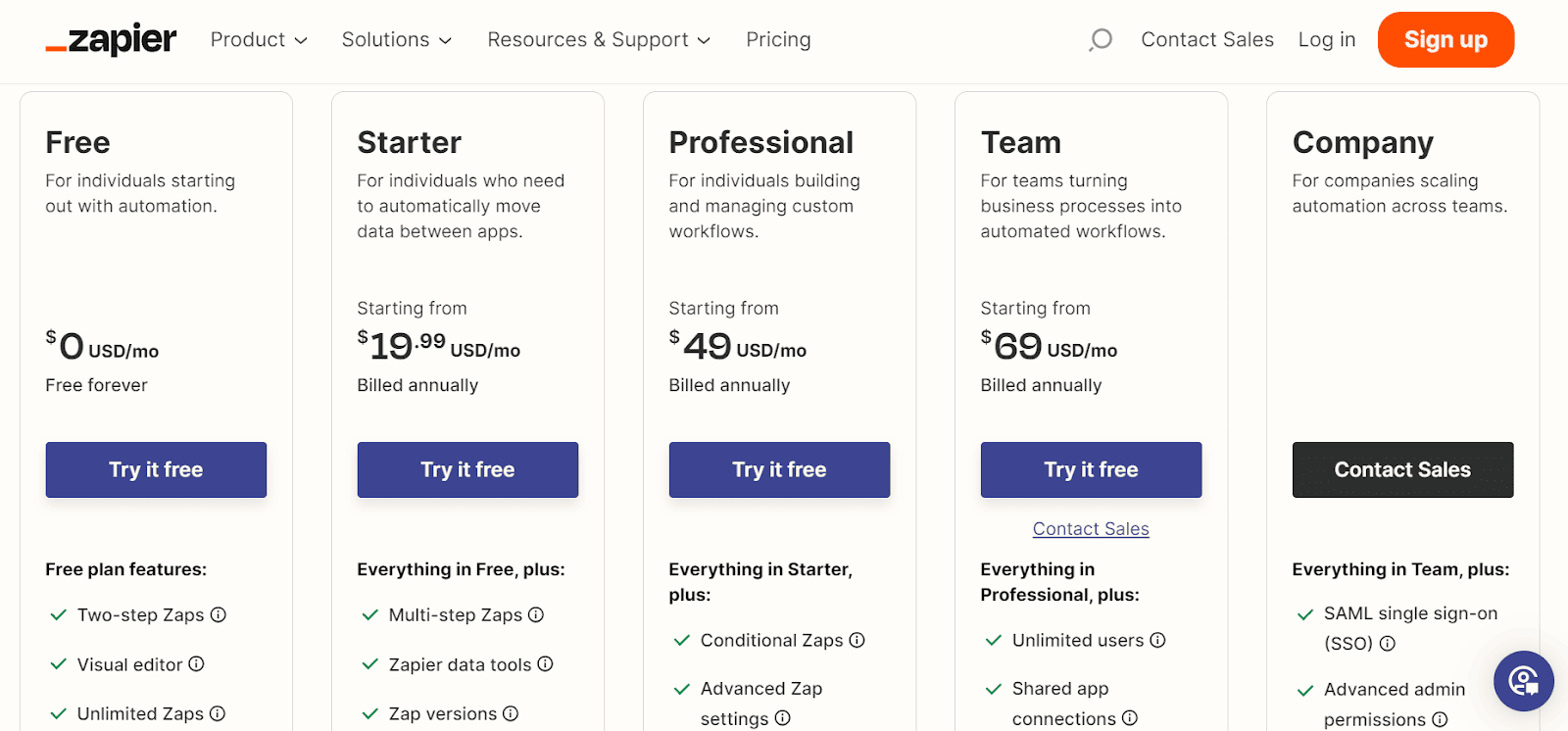Image resolution: width=1568 pixels, height=731 pixels.
Task: Expand the Solutions dropdown menu
Action: pyautogui.click(x=396, y=39)
